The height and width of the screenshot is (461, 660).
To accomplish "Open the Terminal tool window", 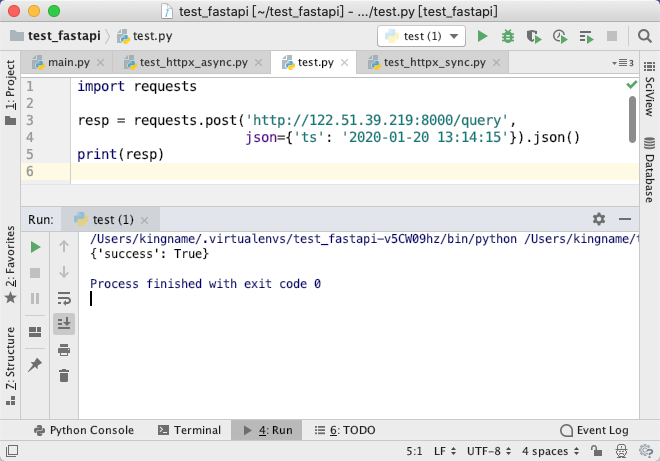I will click(189, 430).
